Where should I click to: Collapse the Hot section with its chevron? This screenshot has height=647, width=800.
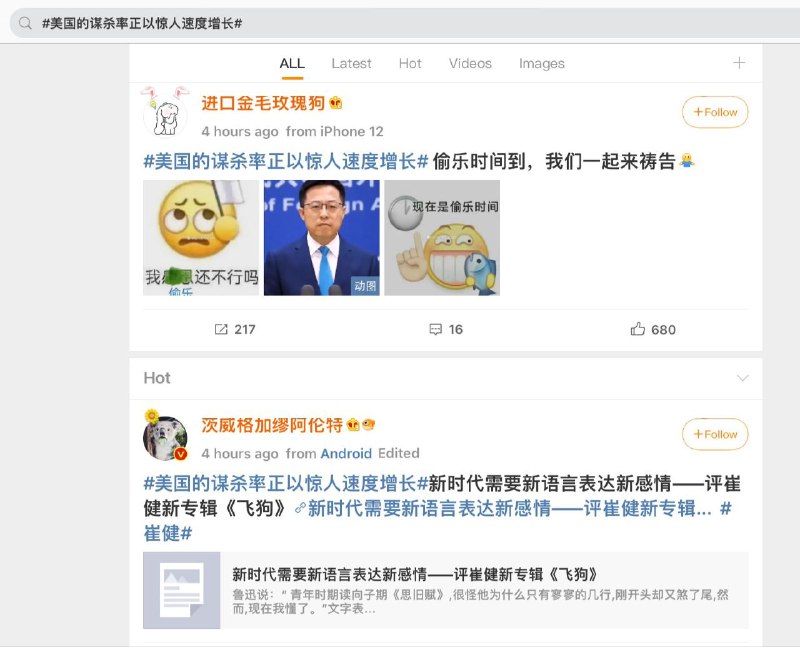coord(744,378)
